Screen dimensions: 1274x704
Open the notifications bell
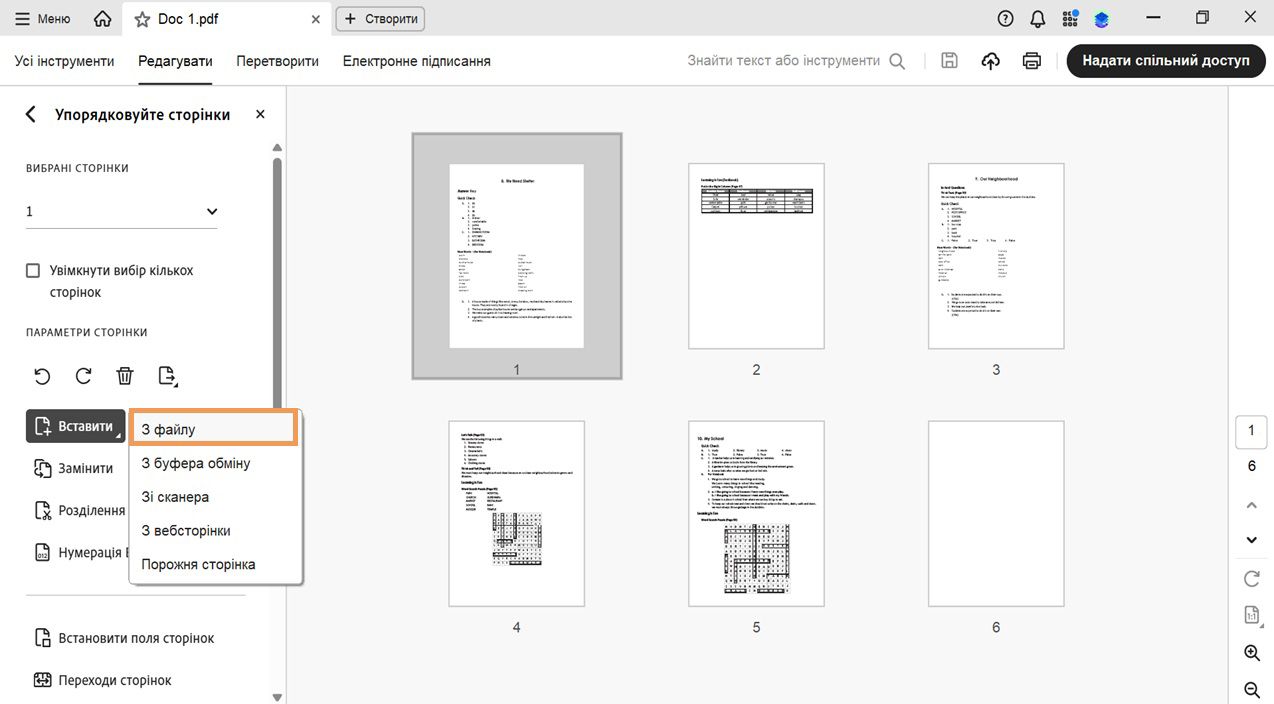pyautogui.click(x=1038, y=18)
